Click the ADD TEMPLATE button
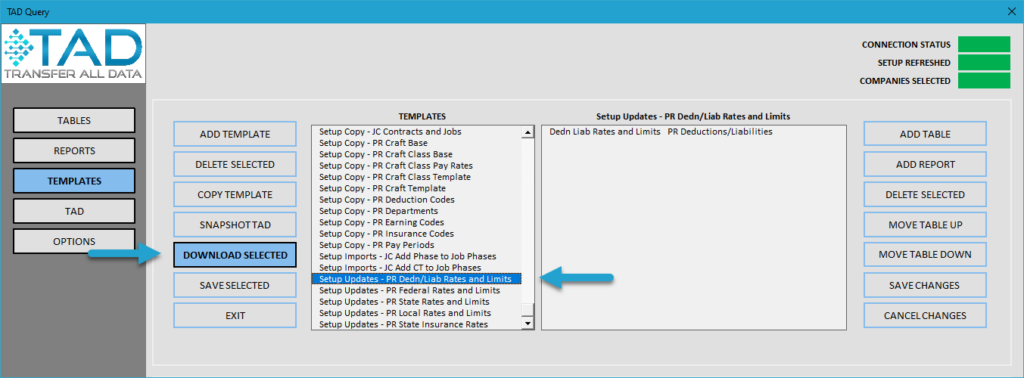Screen dimensions: 1024x378 tap(234, 134)
